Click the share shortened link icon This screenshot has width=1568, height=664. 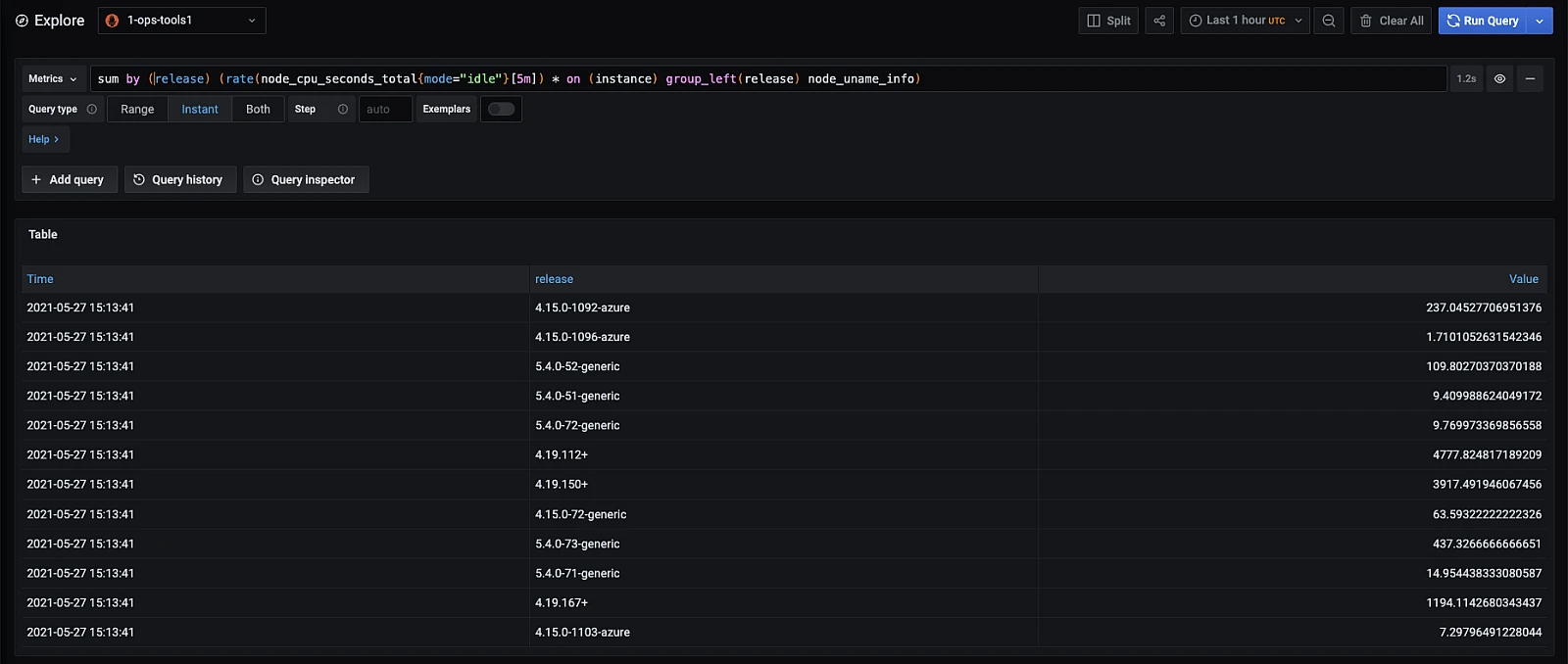click(1159, 21)
